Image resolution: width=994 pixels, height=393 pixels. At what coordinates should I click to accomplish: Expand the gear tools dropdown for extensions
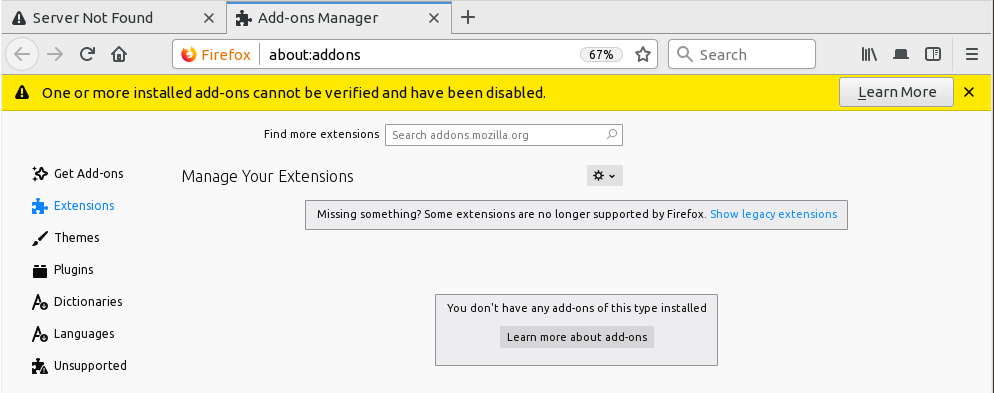[605, 176]
